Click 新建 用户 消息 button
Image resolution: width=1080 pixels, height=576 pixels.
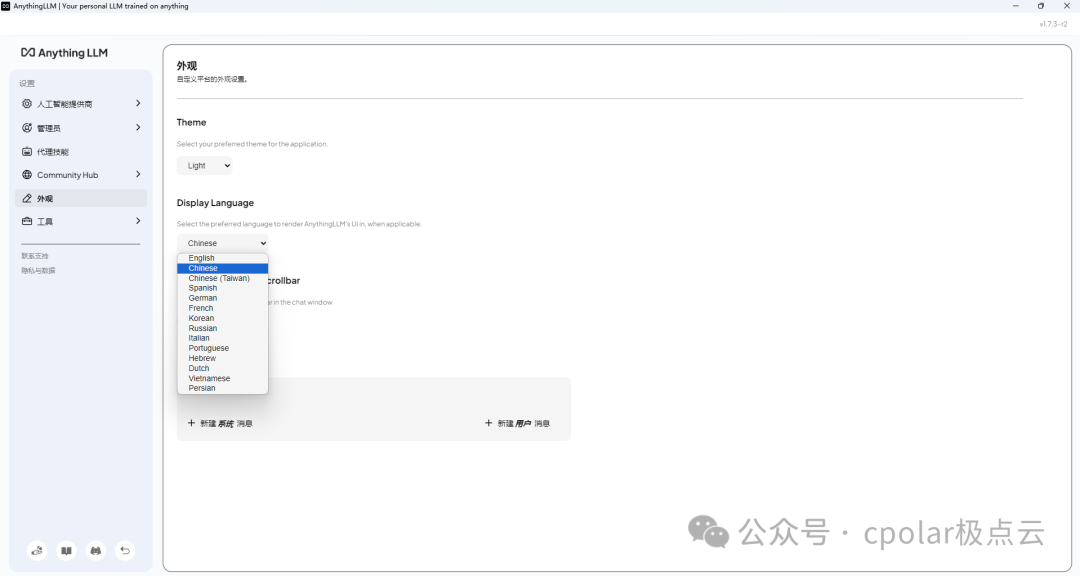coord(517,423)
